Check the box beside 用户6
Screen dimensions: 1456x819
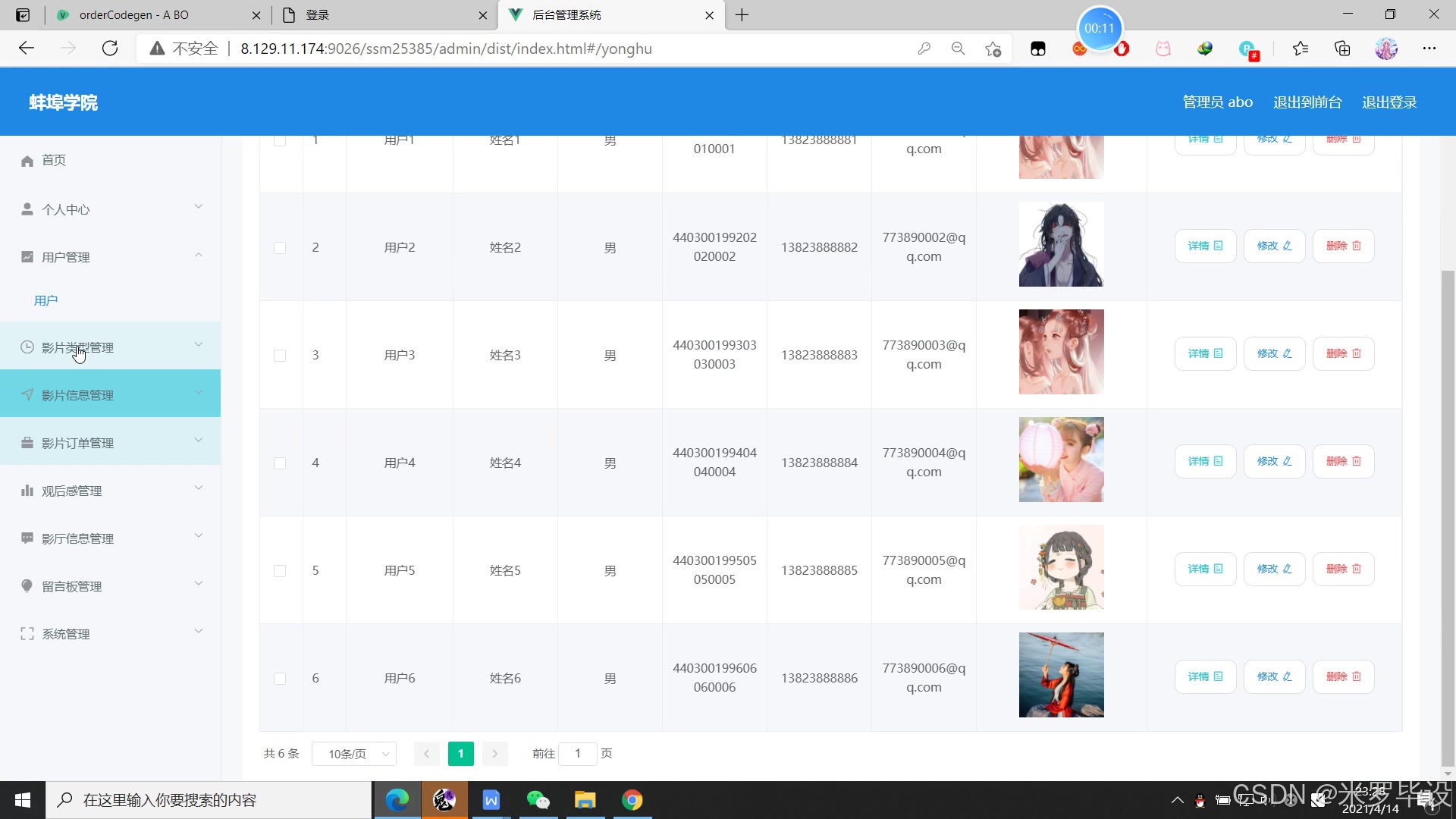coord(280,679)
